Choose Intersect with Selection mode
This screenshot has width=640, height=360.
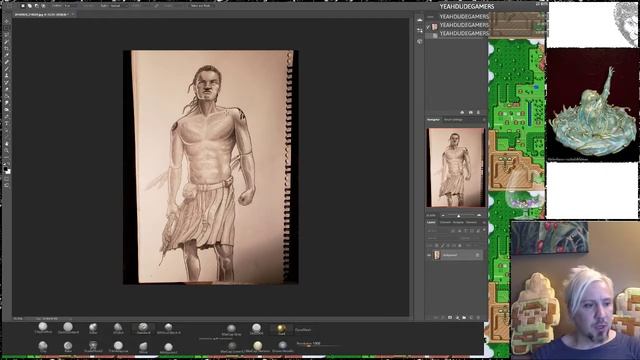(x=43, y=6)
